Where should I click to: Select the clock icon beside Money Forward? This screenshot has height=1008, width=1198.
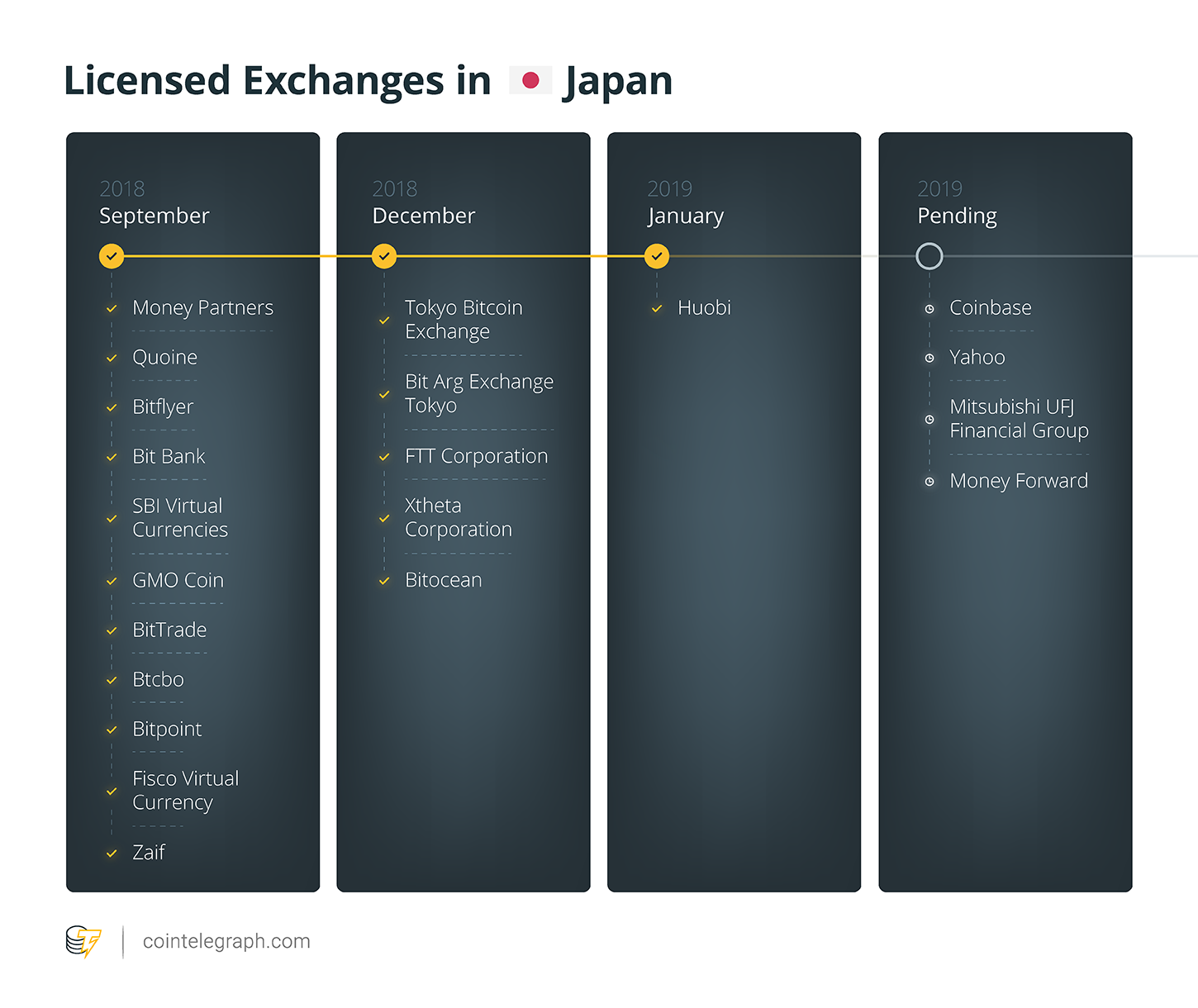929,481
